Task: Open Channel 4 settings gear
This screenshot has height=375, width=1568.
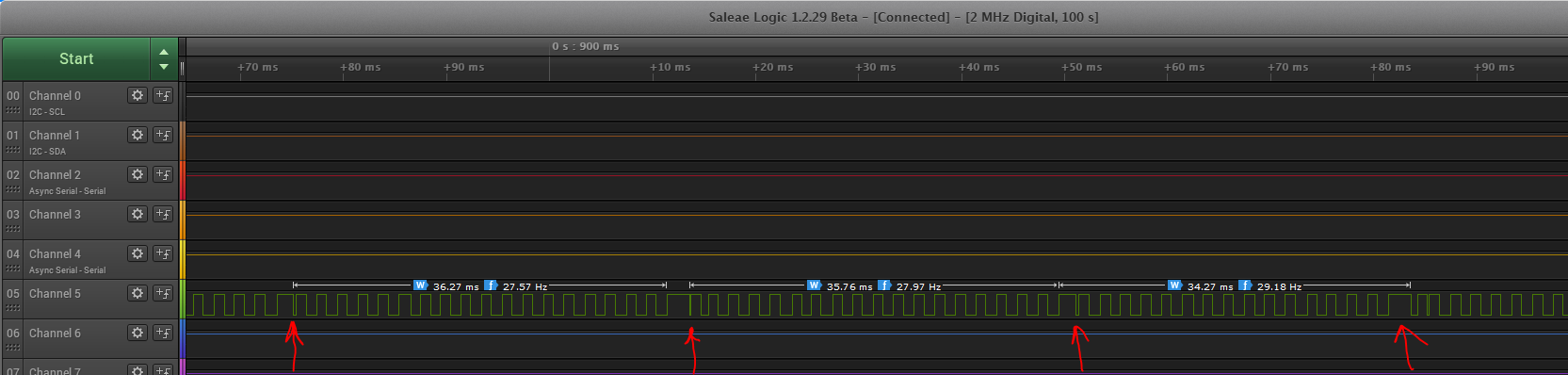Action: [x=137, y=253]
